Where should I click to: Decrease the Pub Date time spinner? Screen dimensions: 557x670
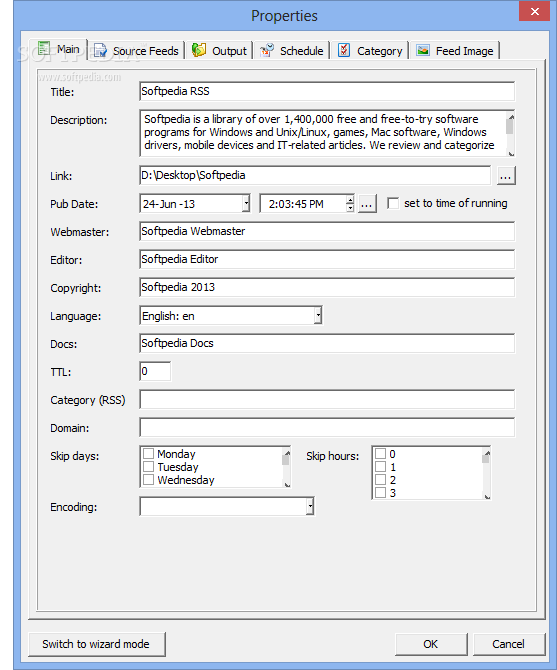(350, 208)
